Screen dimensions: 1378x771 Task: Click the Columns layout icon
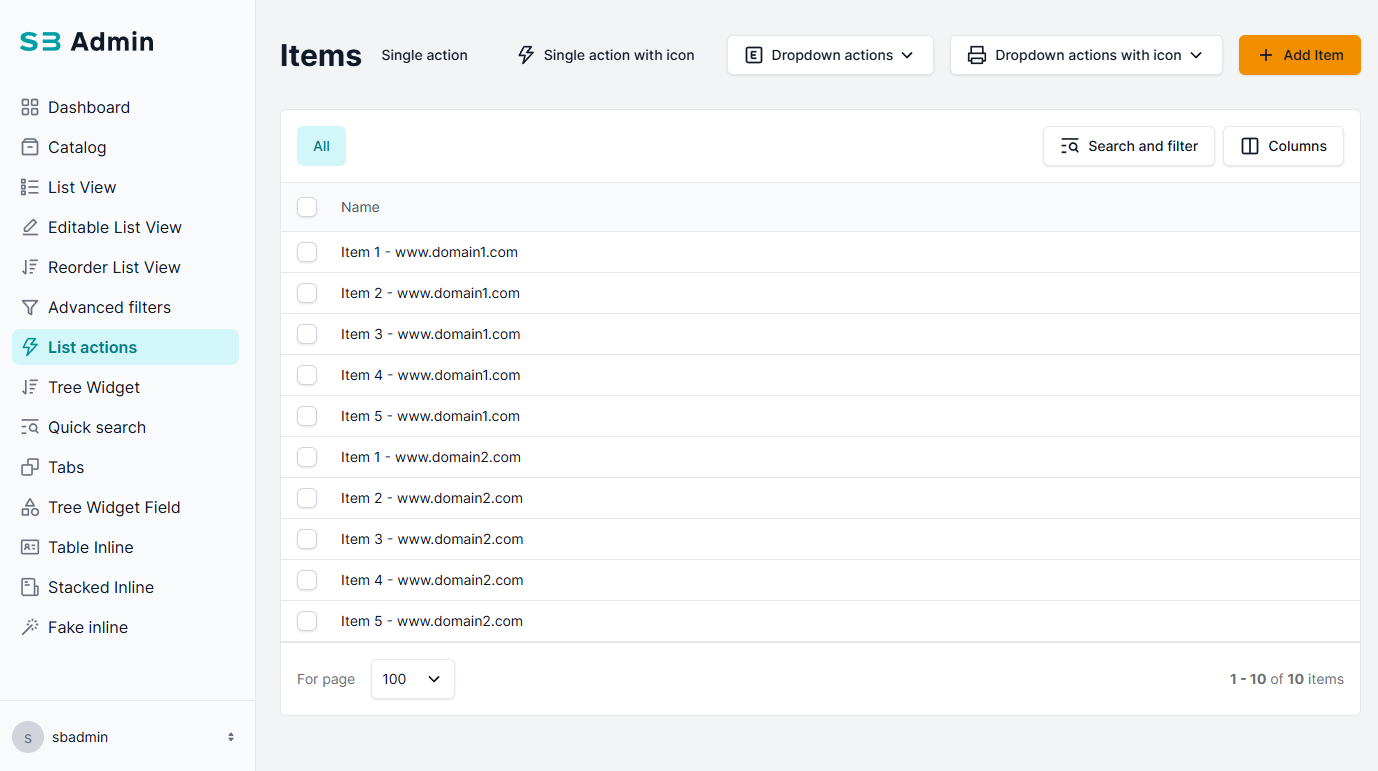point(1250,146)
